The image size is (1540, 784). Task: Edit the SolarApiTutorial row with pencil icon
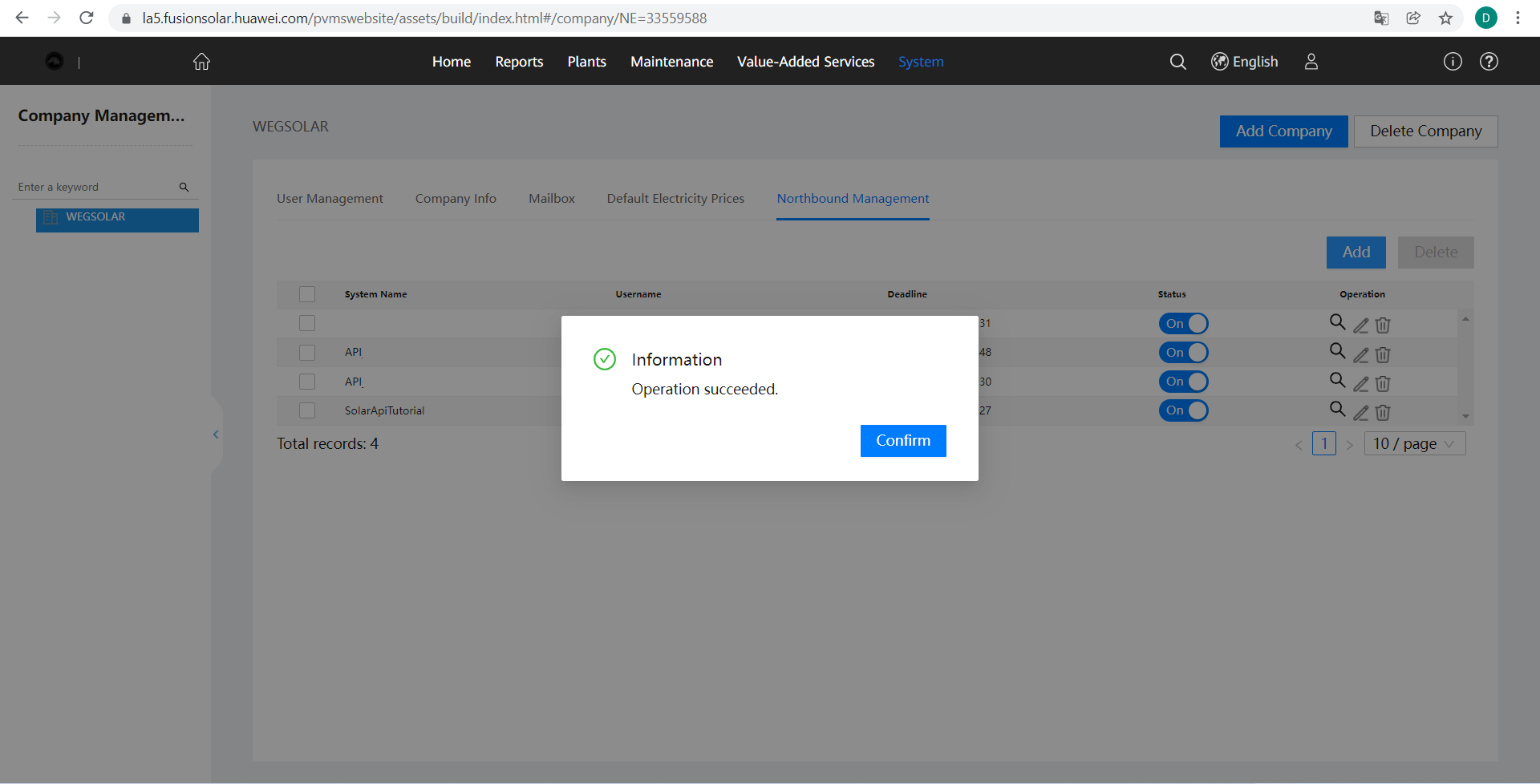[1361, 413]
